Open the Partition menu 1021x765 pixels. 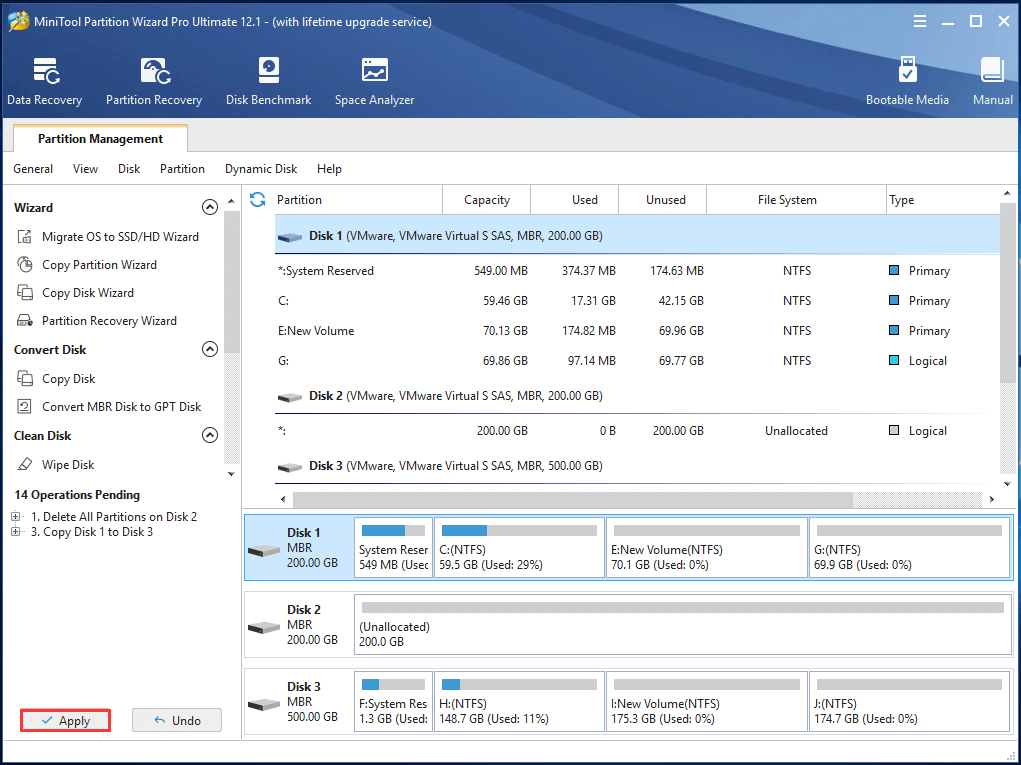pyautogui.click(x=182, y=169)
